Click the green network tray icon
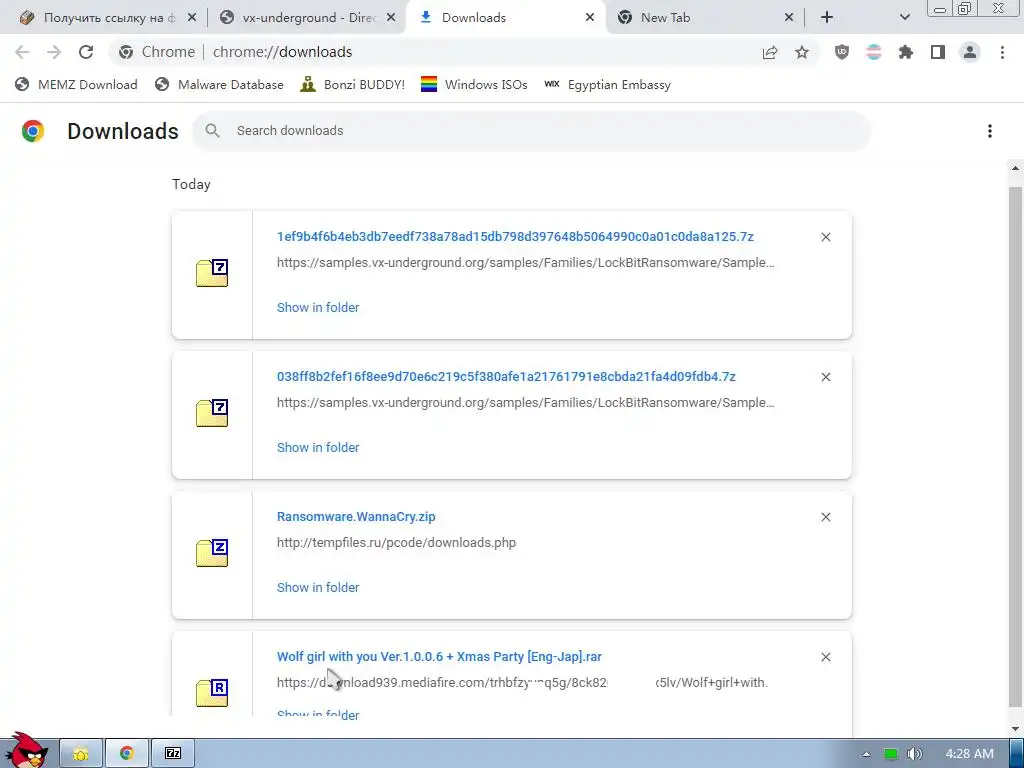The image size is (1024, 768). pos(891,754)
